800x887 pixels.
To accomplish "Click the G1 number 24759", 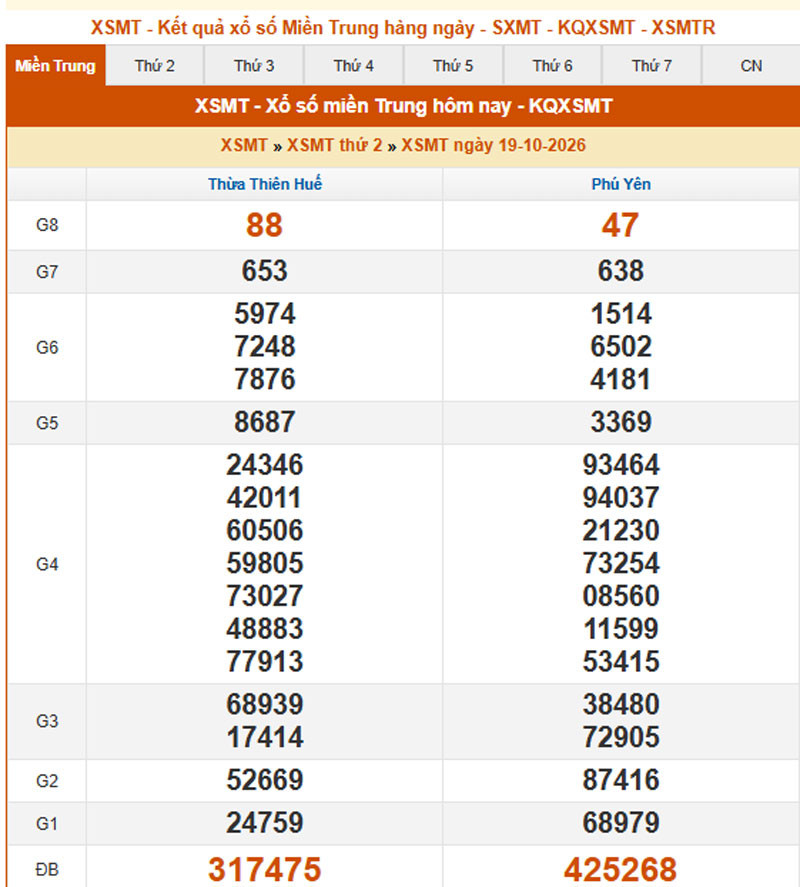I will [x=265, y=823].
